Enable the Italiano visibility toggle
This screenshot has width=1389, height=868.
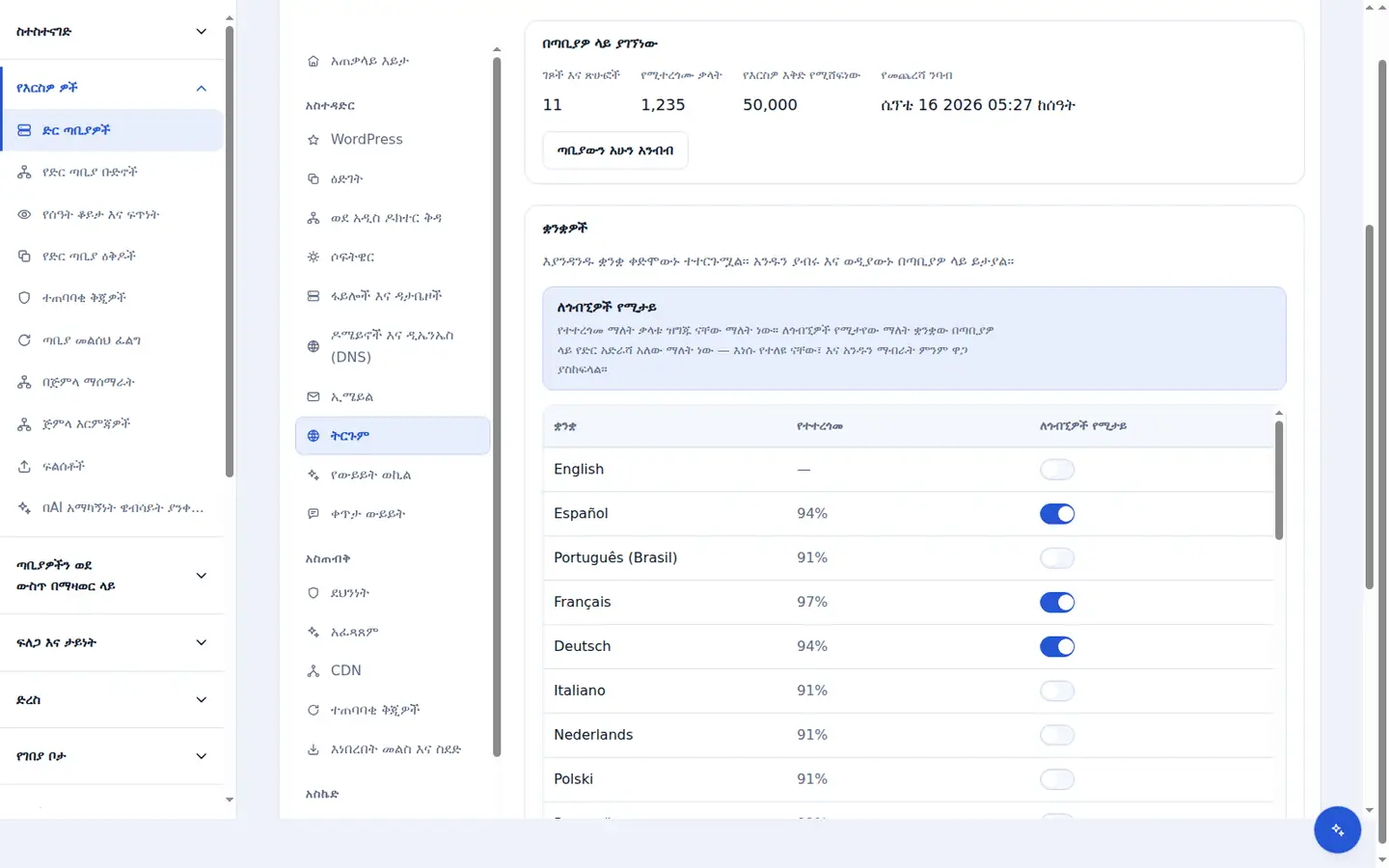pos(1057,692)
